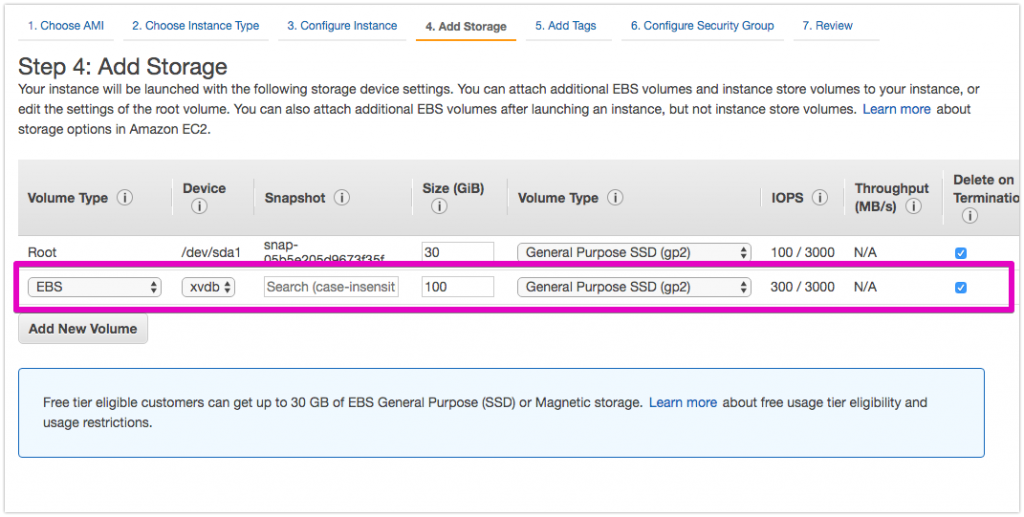Uncheck Delete on Termination for EBS volume
Image resolution: width=1024 pixels, height=517 pixels.
click(x=961, y=287)
